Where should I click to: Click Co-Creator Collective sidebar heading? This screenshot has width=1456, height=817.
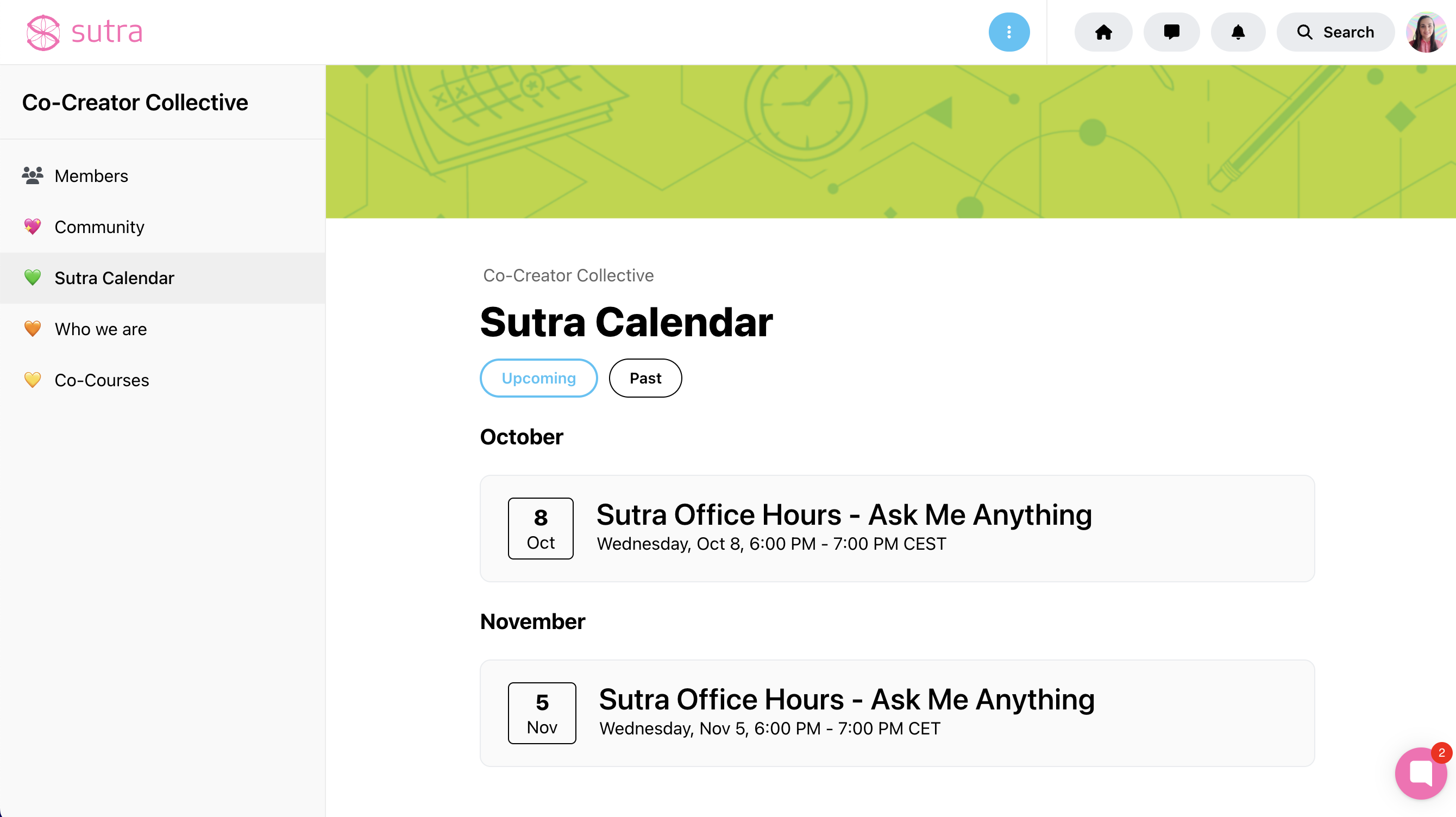point(135,102)
